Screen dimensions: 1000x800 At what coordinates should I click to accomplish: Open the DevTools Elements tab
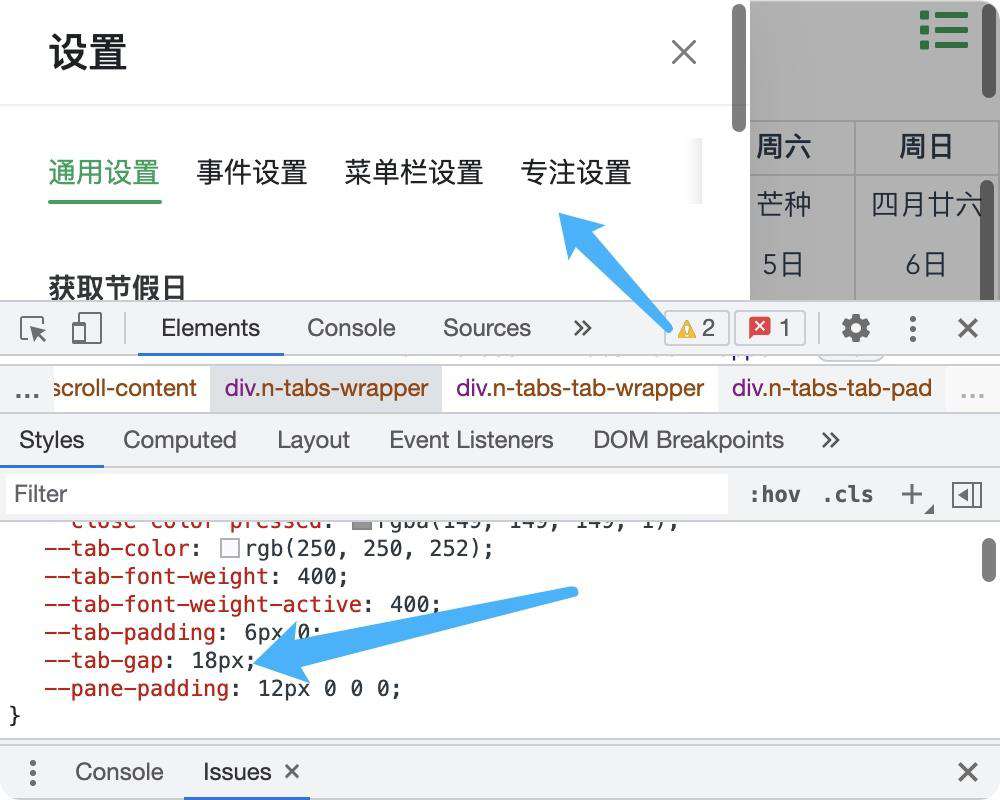(210, 328)
